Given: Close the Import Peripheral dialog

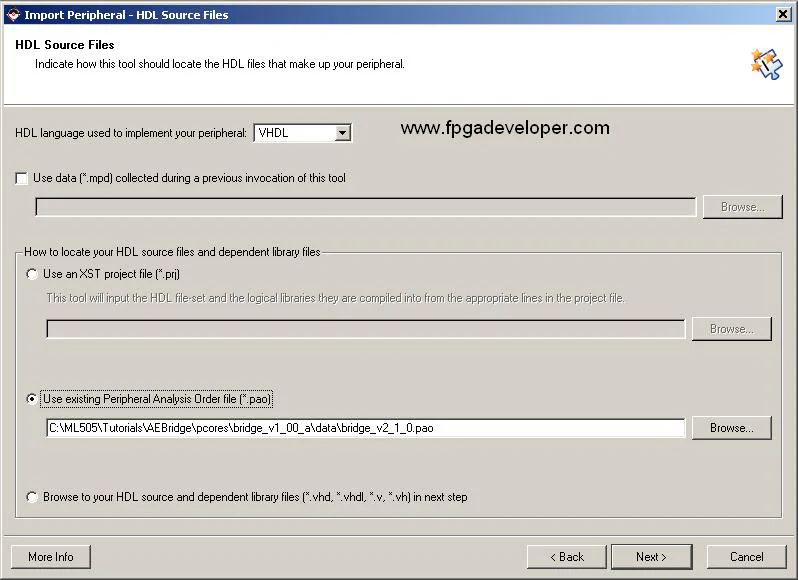Looking at the screenshot, I should (783, 14).
